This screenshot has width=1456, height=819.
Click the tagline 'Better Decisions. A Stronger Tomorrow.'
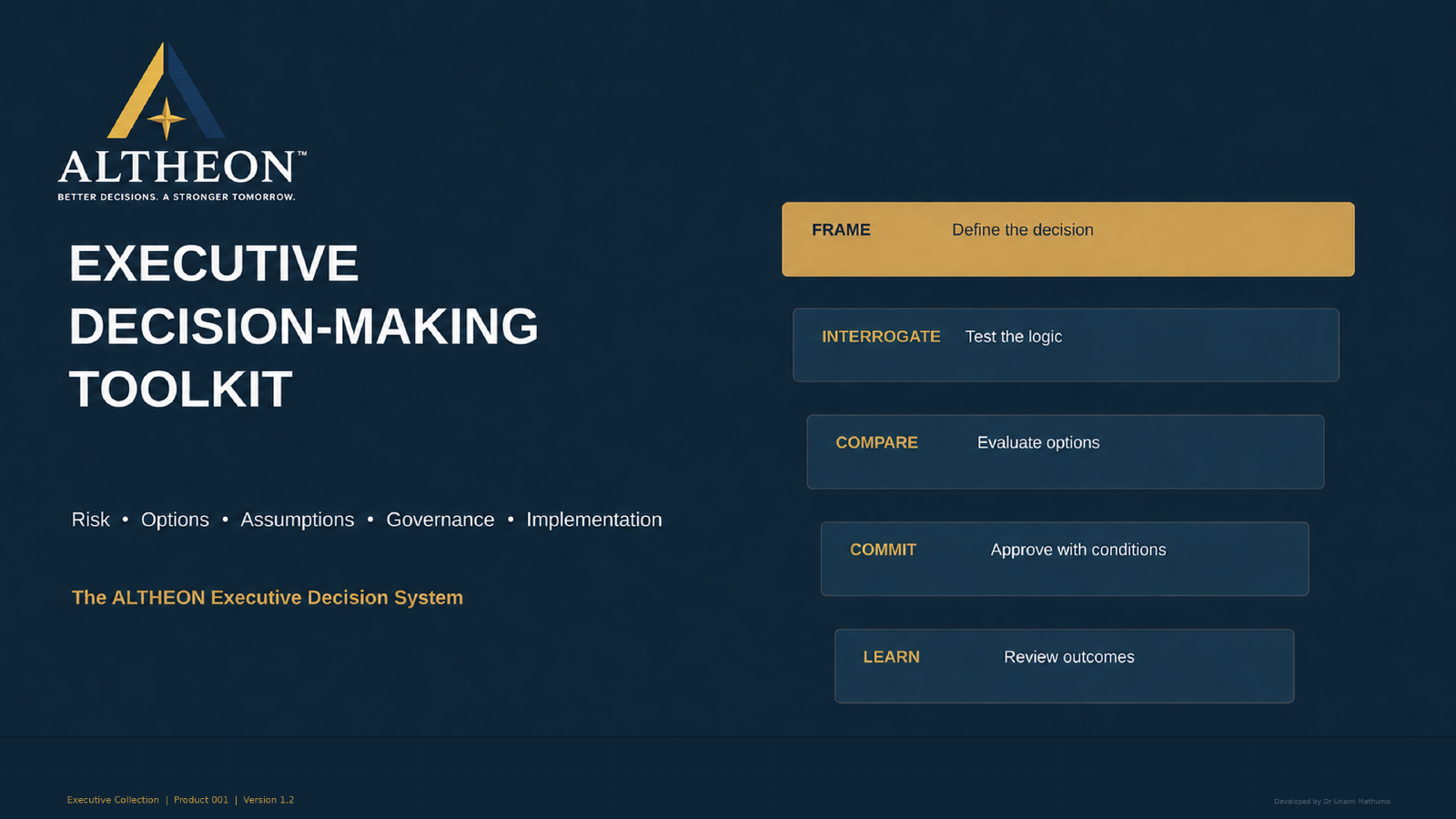click(x=177, y=197)
